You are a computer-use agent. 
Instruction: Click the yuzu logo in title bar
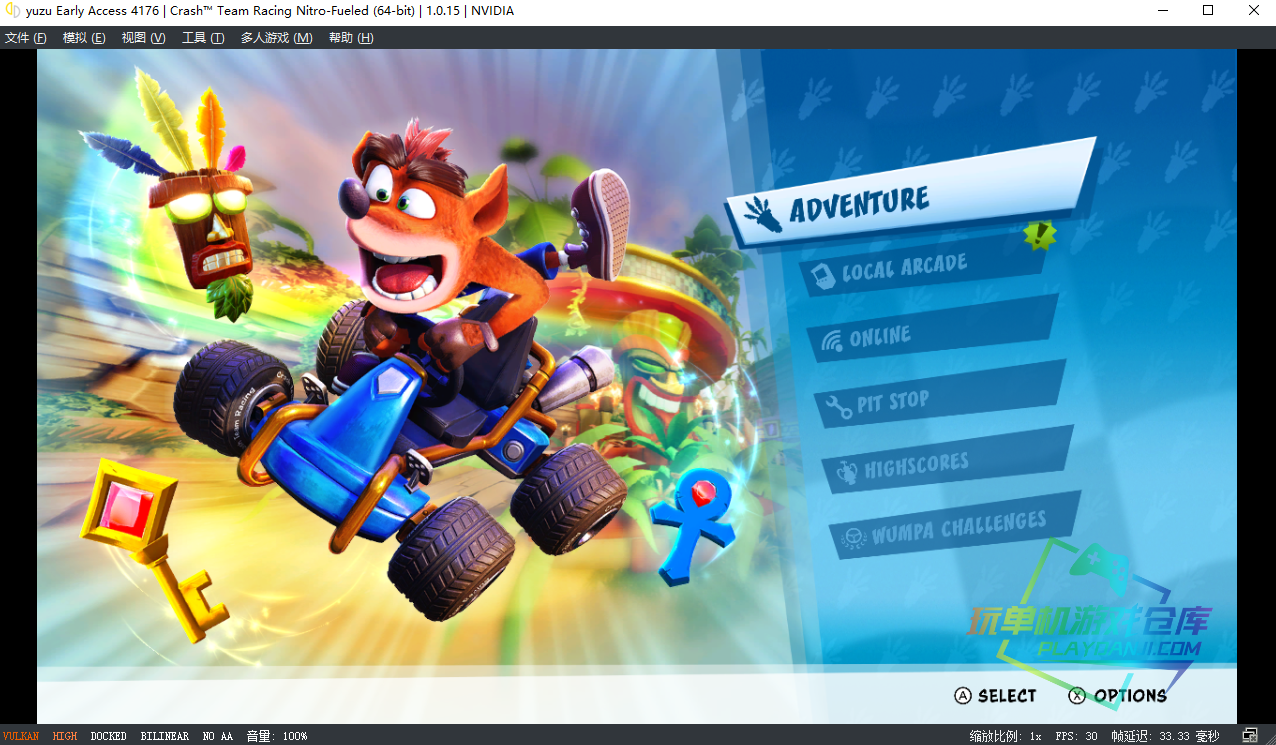[13, 10]
